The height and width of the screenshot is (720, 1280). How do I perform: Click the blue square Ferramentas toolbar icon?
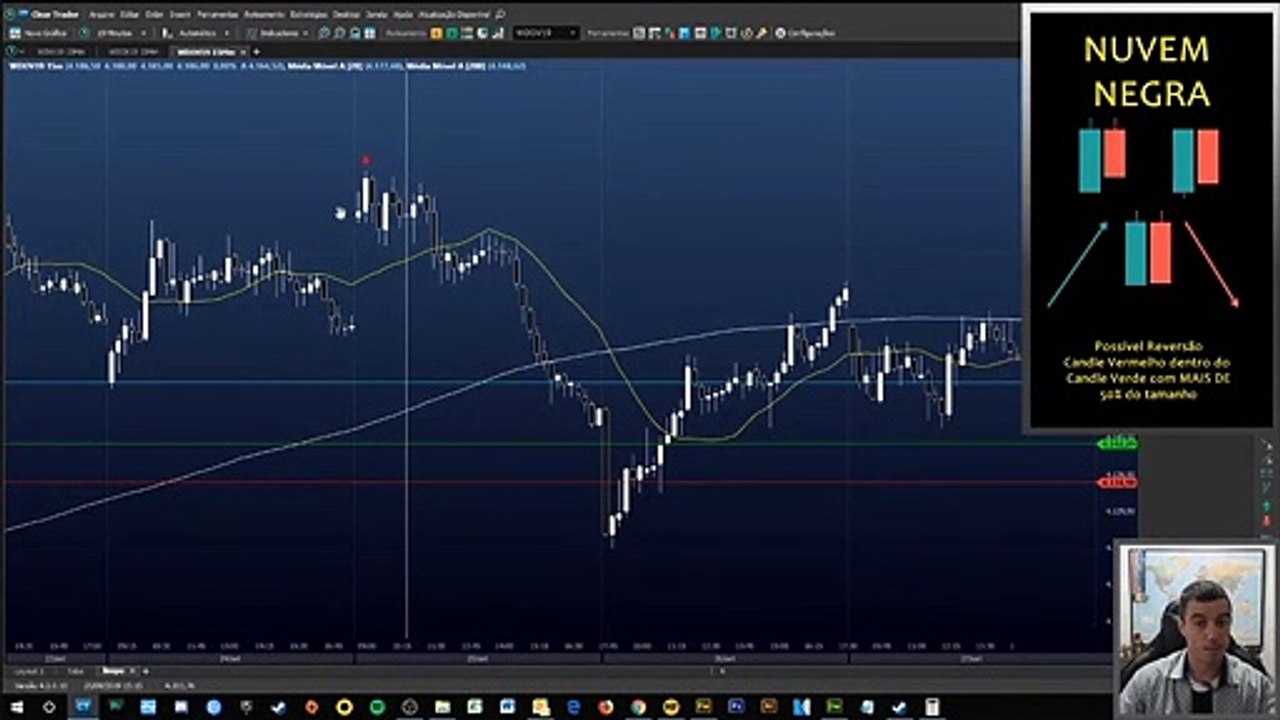(685, 33)
